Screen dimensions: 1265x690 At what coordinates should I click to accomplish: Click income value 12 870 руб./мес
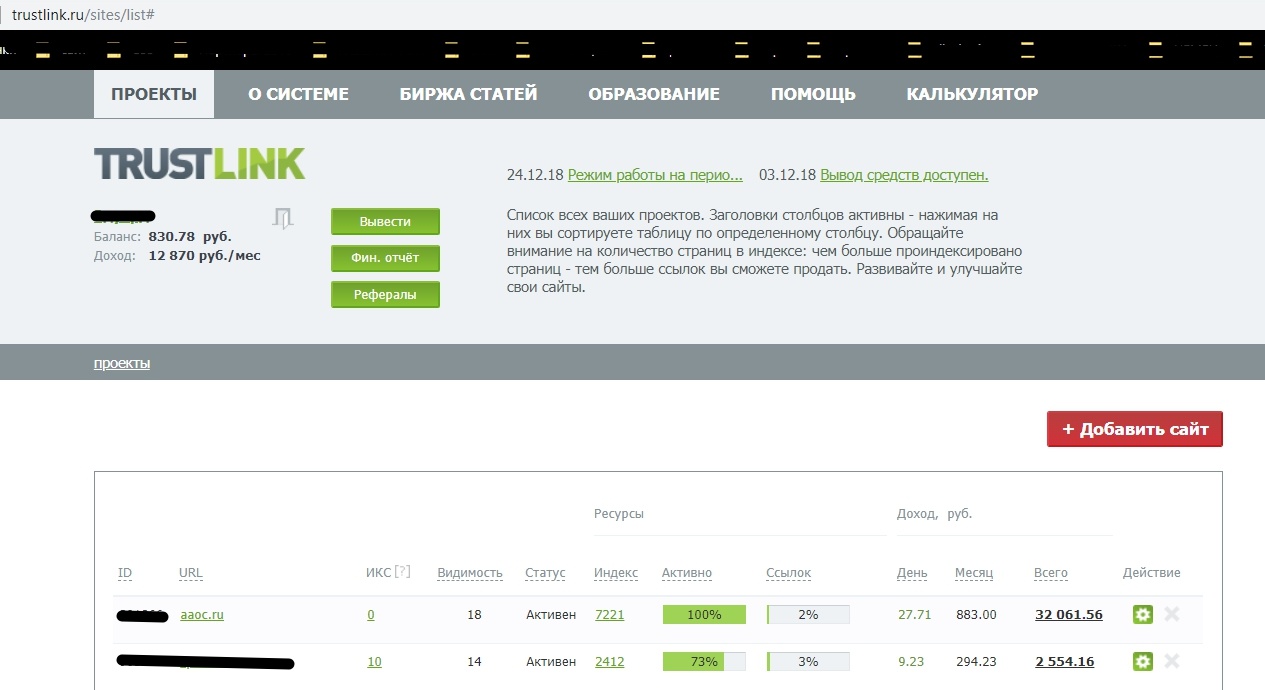(204, 256)
